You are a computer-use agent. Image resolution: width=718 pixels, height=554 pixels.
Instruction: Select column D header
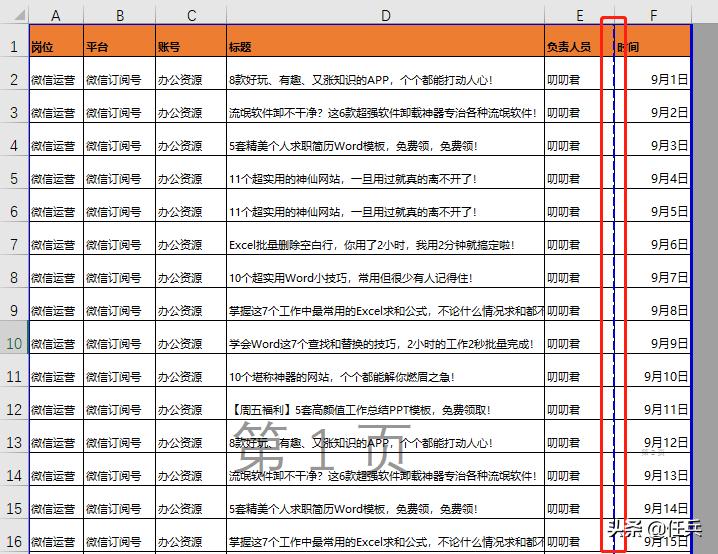(x=386, y=16)
